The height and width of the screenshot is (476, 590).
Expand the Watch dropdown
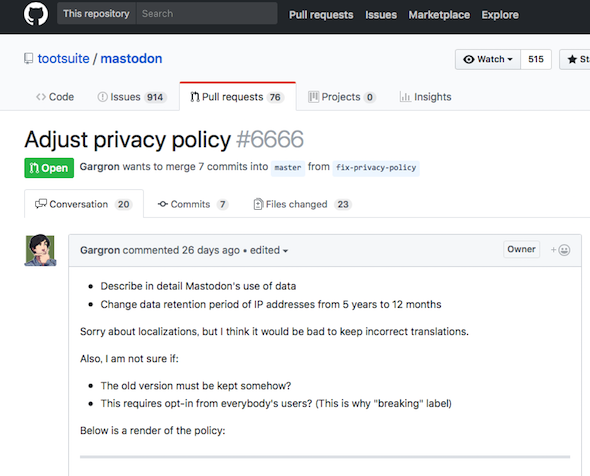click(x=488, y=59)
